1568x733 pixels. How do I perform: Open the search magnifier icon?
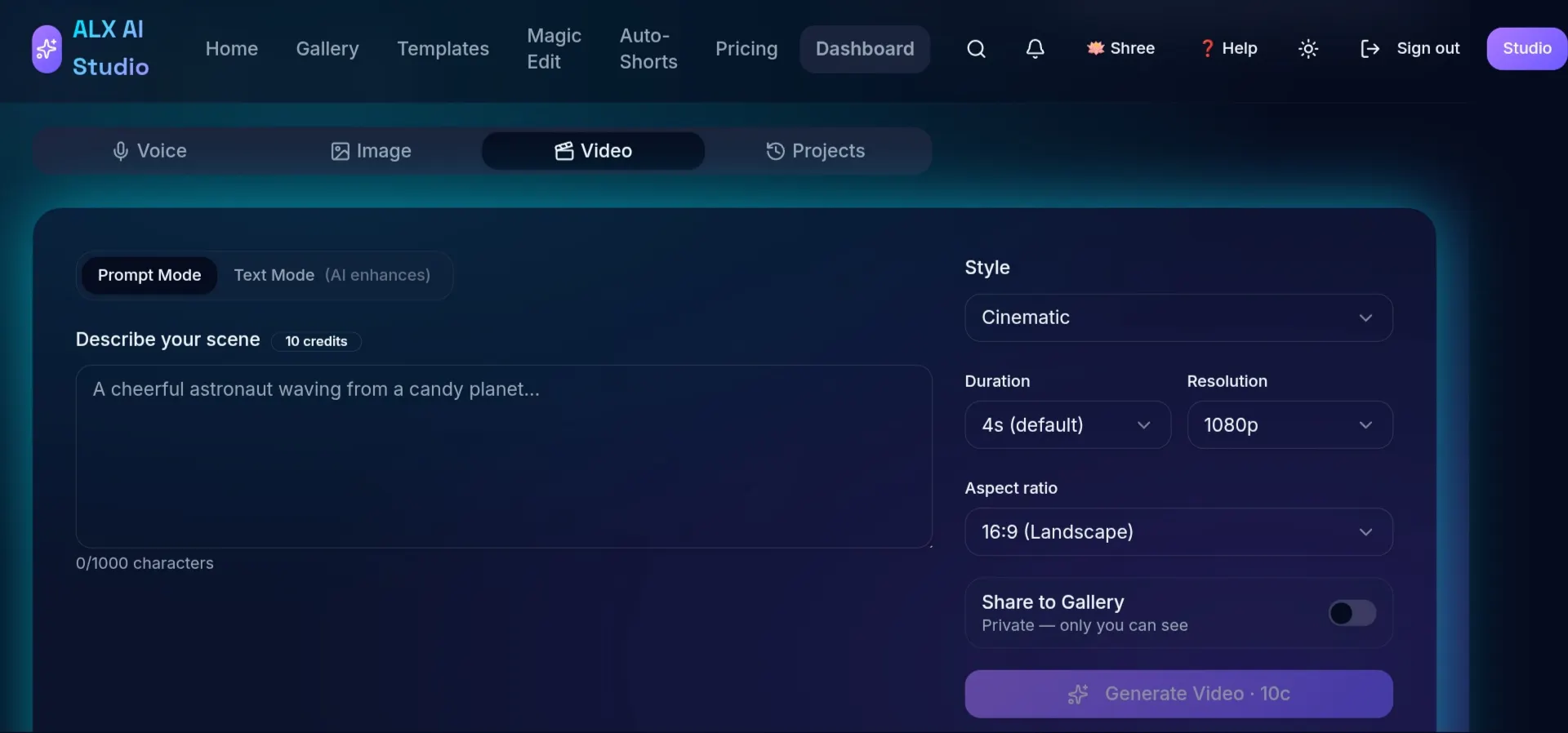976,49
